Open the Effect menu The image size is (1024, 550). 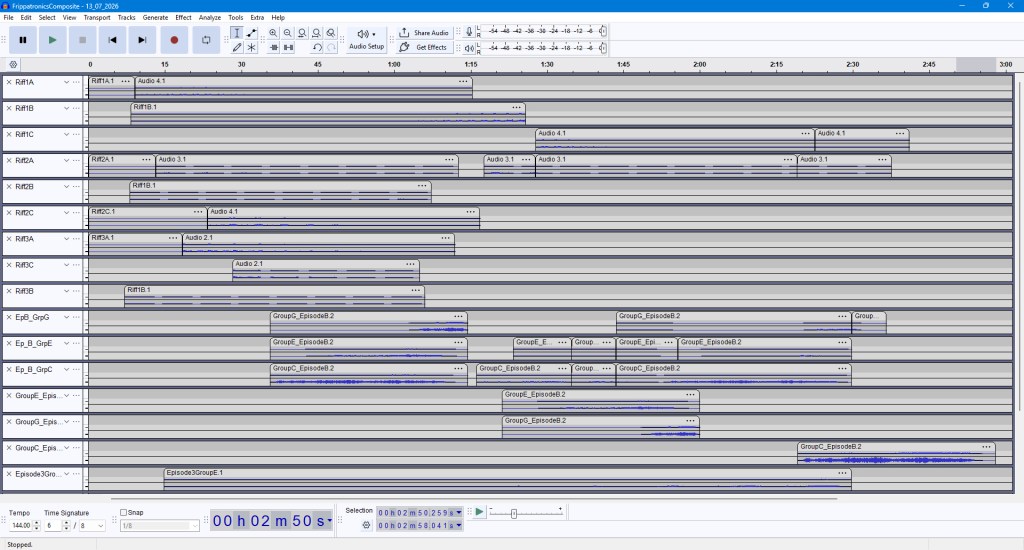pyautogui.click(x=184, y=18)
